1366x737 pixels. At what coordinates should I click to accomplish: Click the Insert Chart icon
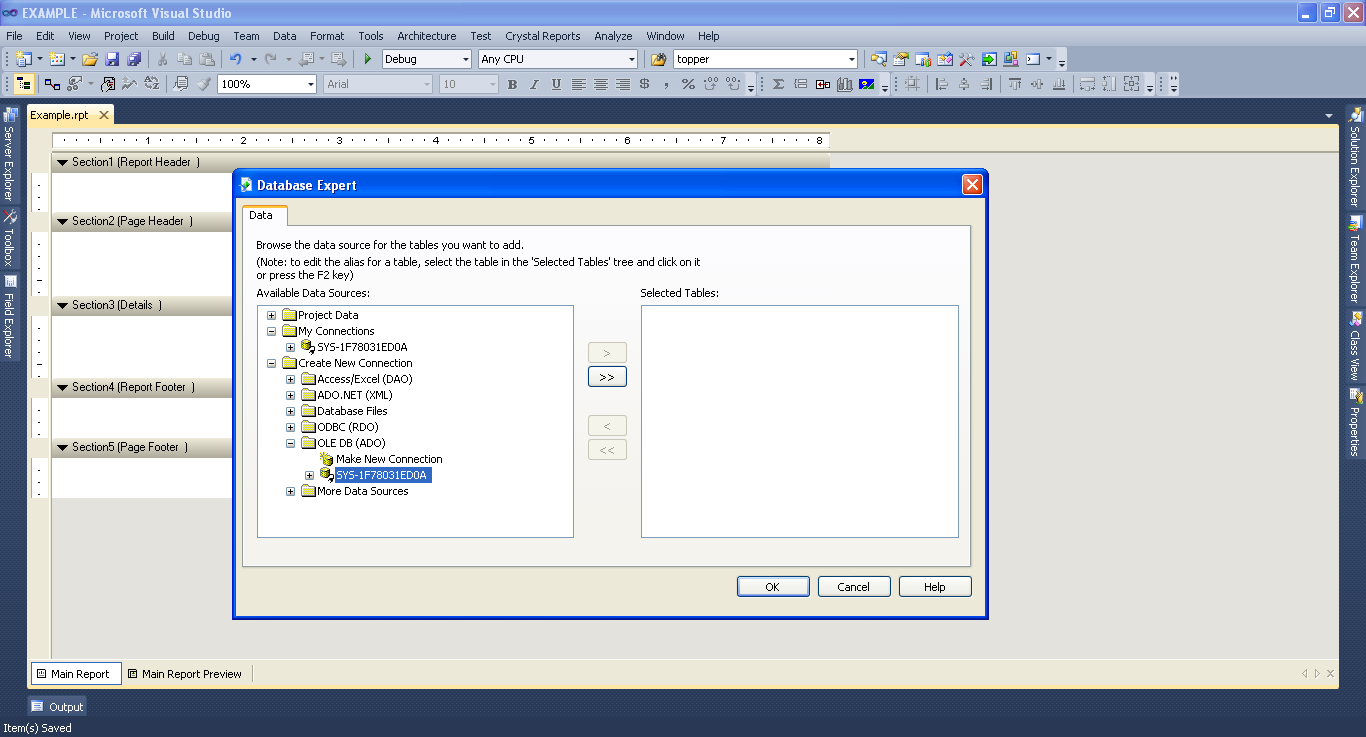coord(845,85)
